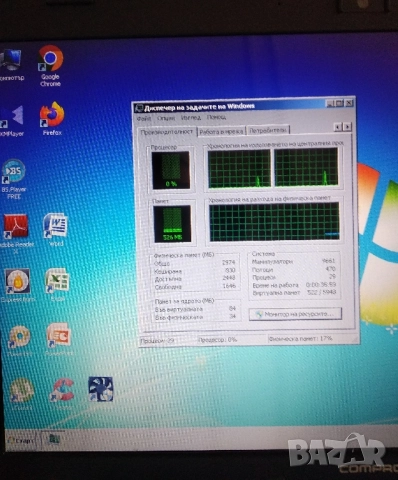398x480 pixels.
Task: Select the Производителност tab
Action: coord(167,132)
